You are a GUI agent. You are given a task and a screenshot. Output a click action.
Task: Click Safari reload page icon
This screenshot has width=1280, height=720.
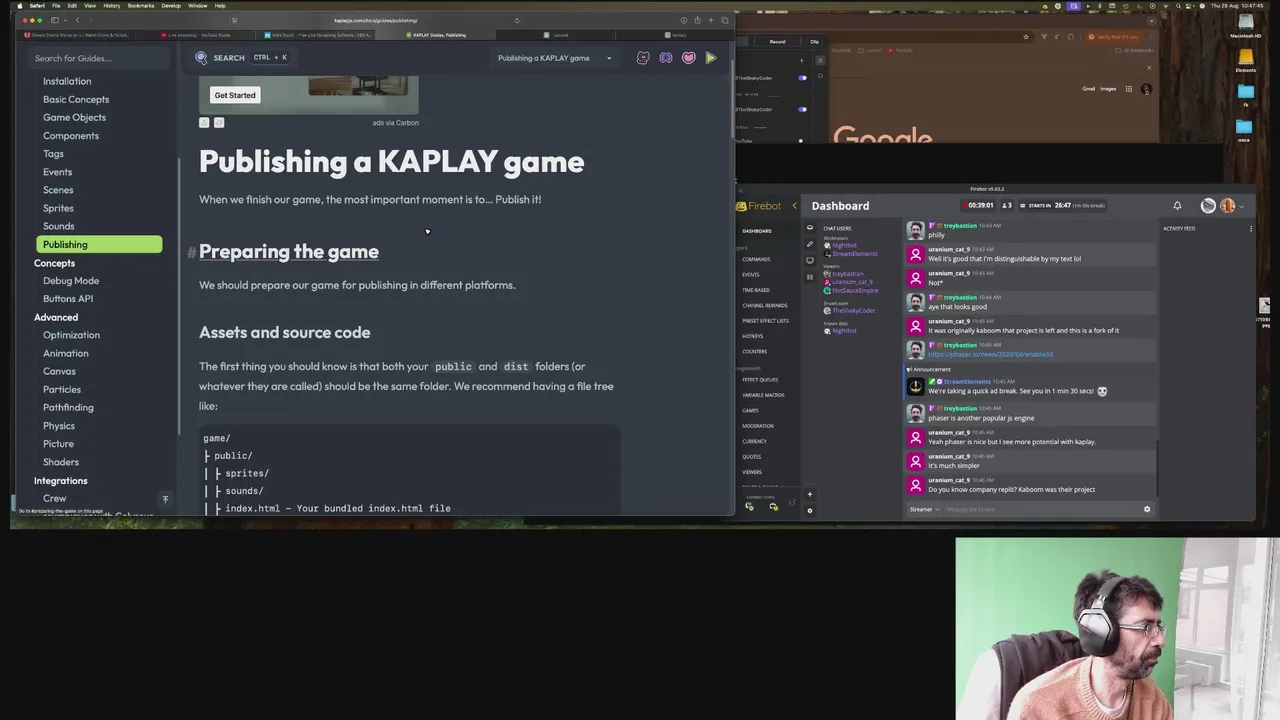click(x=517, y=20)
